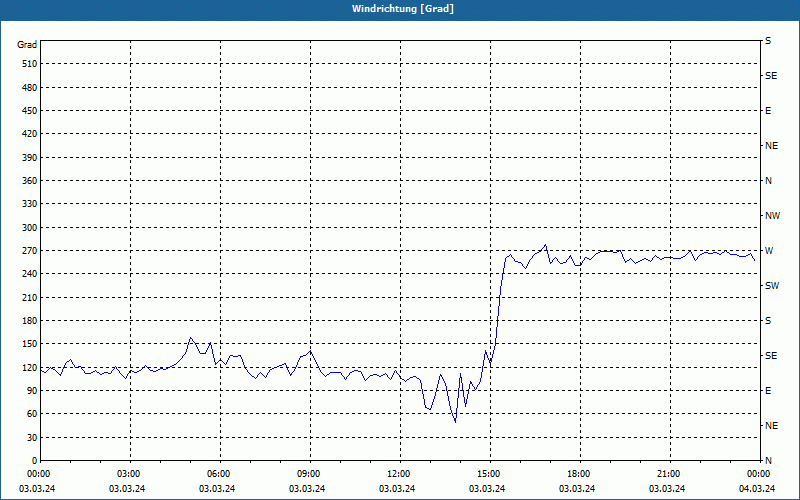Click the NE compass label between 30 and 60
Screen dimensions: 800x500
[771, 426]
